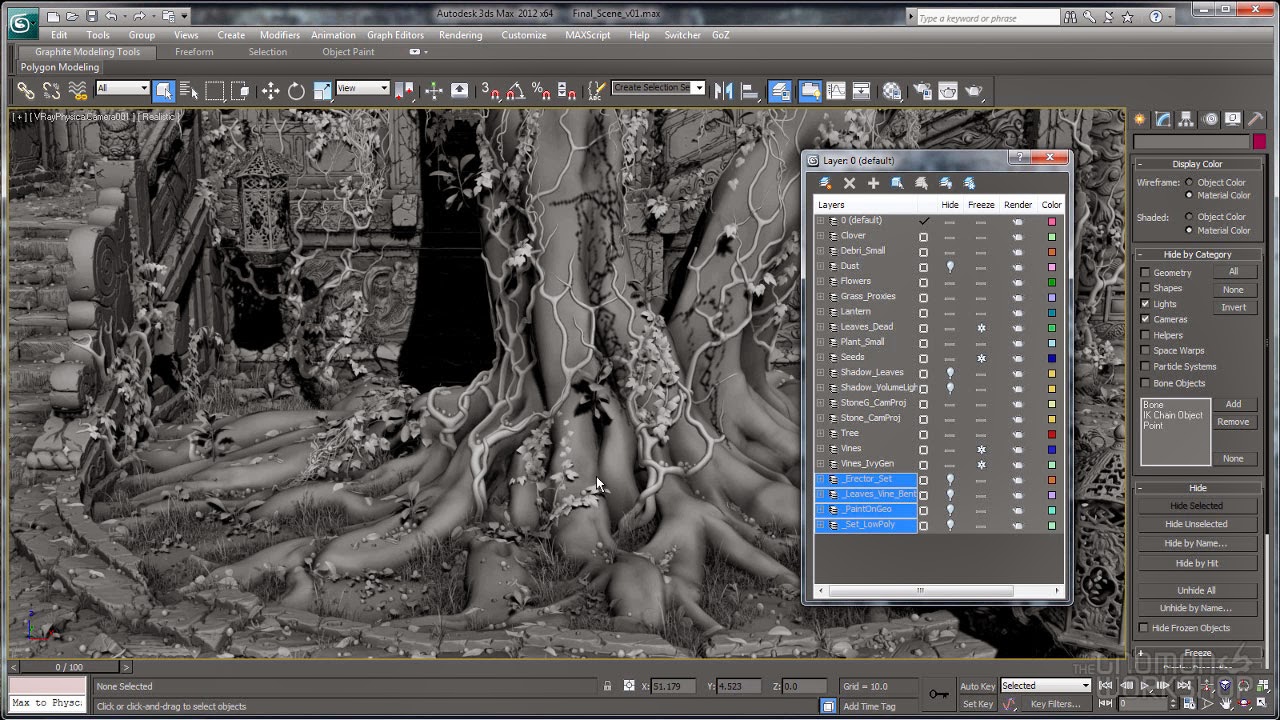The width and height of the screenshot is (1280, 720).
Task: Open the Rendering menu
Action: coord(460,35)
